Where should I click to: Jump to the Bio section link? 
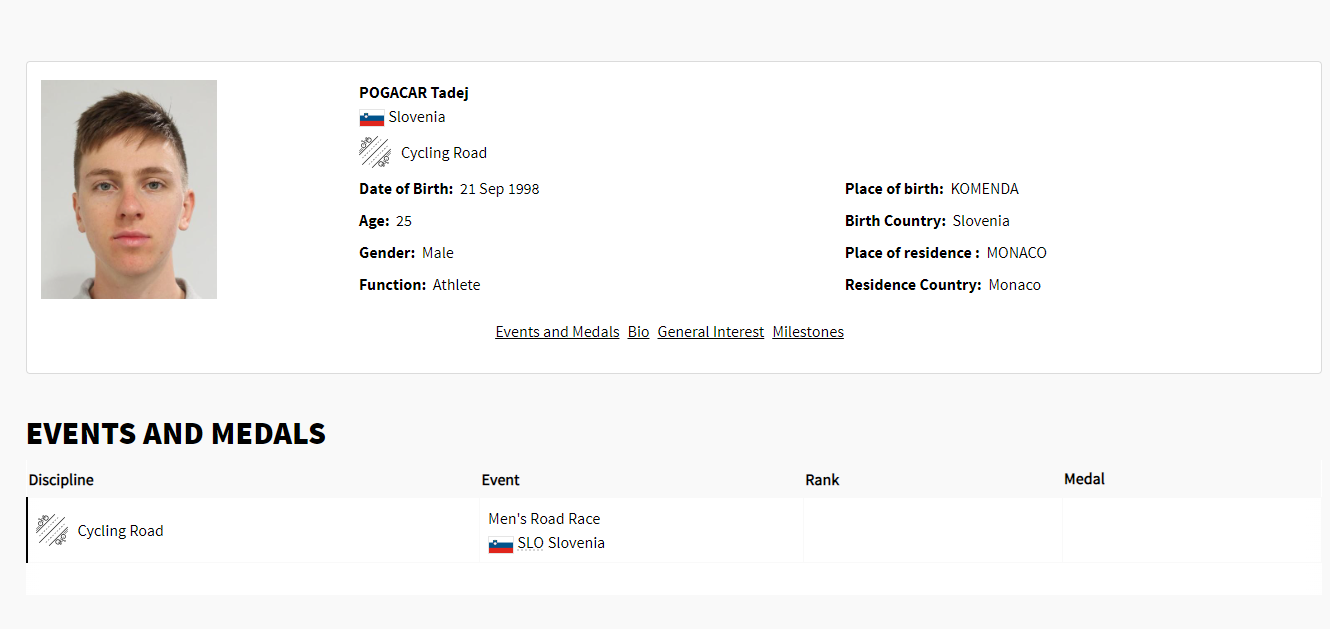(638, 332)
